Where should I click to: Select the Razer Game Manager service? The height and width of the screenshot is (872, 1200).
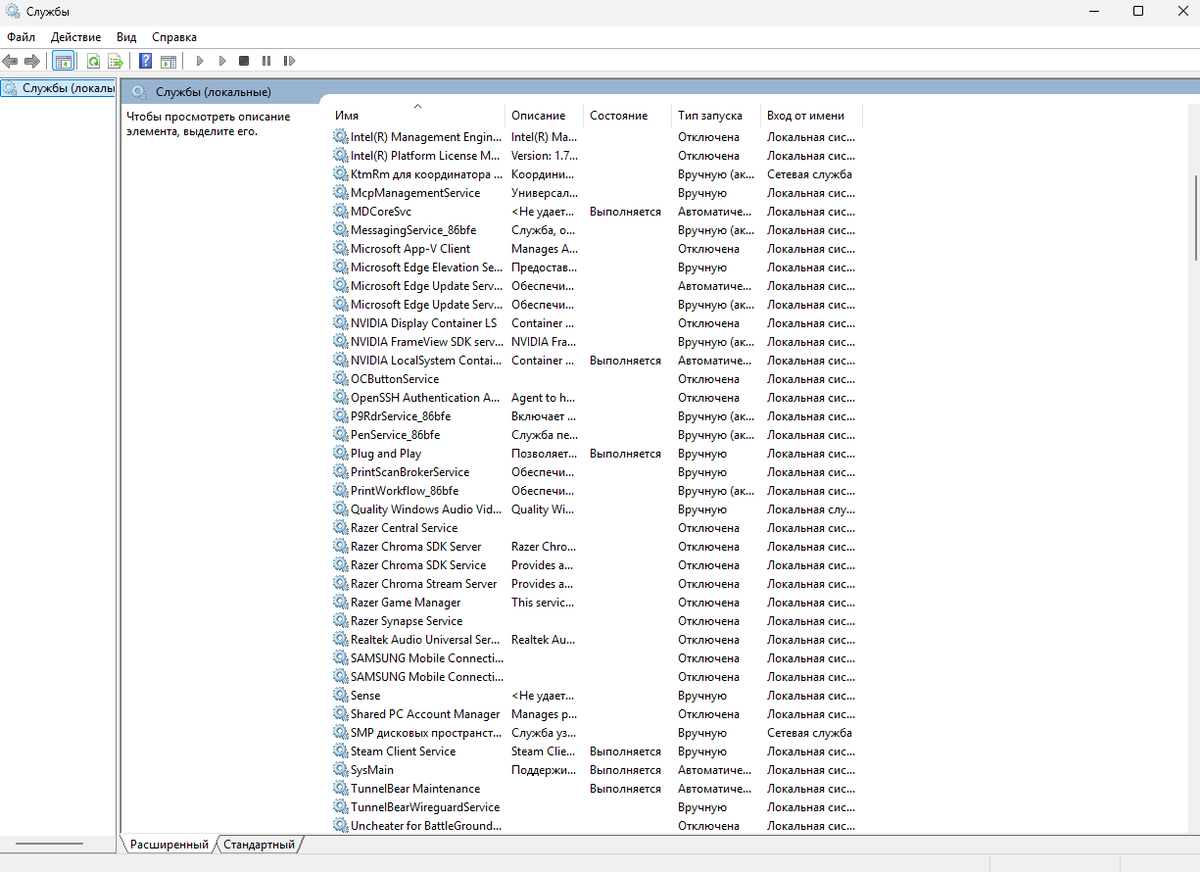(x=596, y=602)
